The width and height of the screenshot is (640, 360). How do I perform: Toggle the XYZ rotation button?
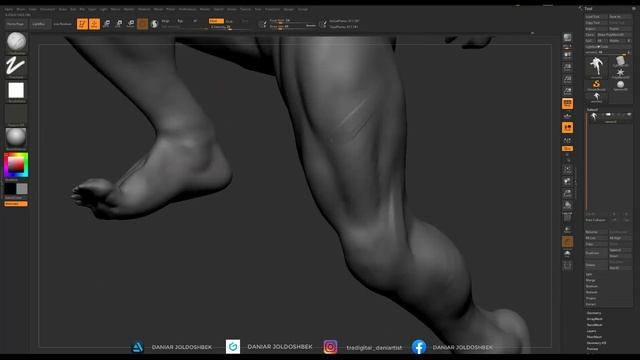pos(567,149)
